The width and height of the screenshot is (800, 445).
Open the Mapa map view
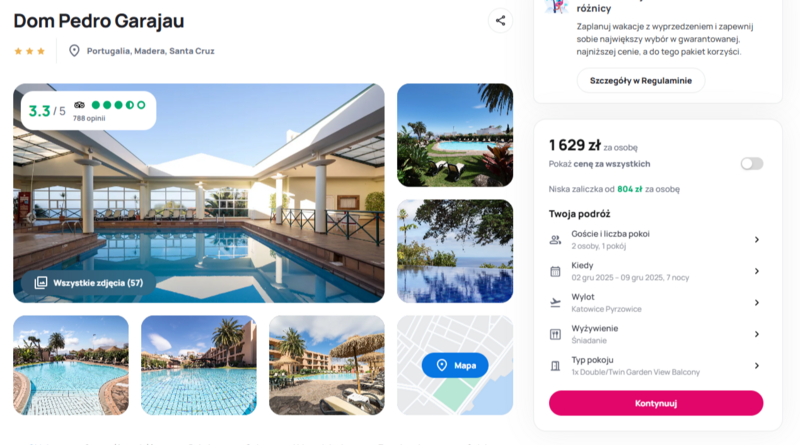tap(455, 365)
